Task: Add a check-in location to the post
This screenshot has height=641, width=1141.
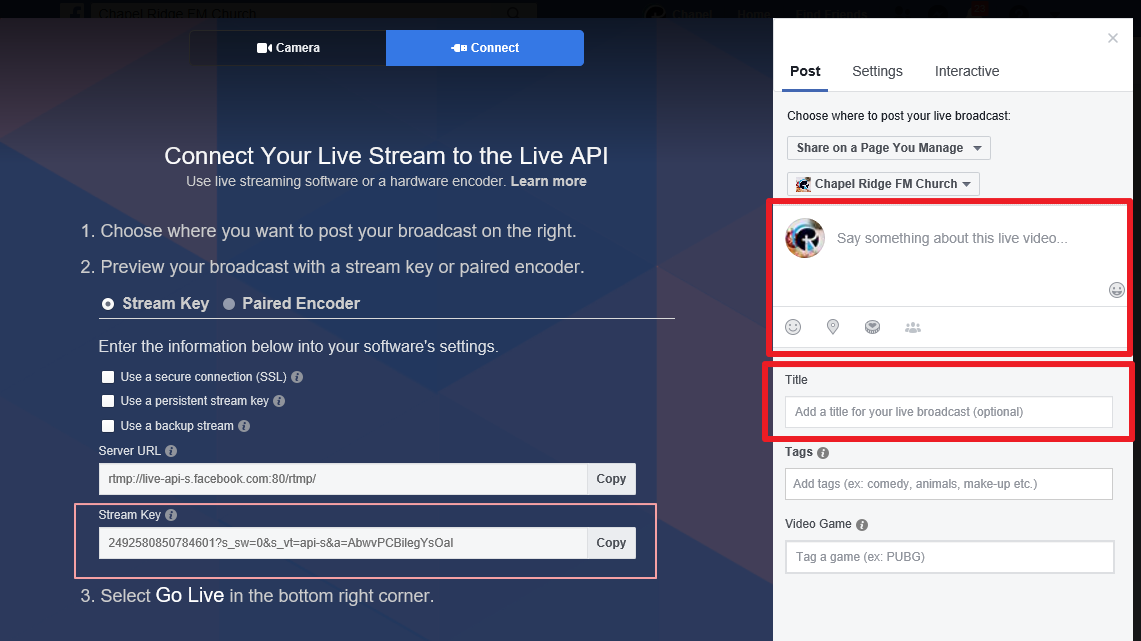Action: [832, 327]
